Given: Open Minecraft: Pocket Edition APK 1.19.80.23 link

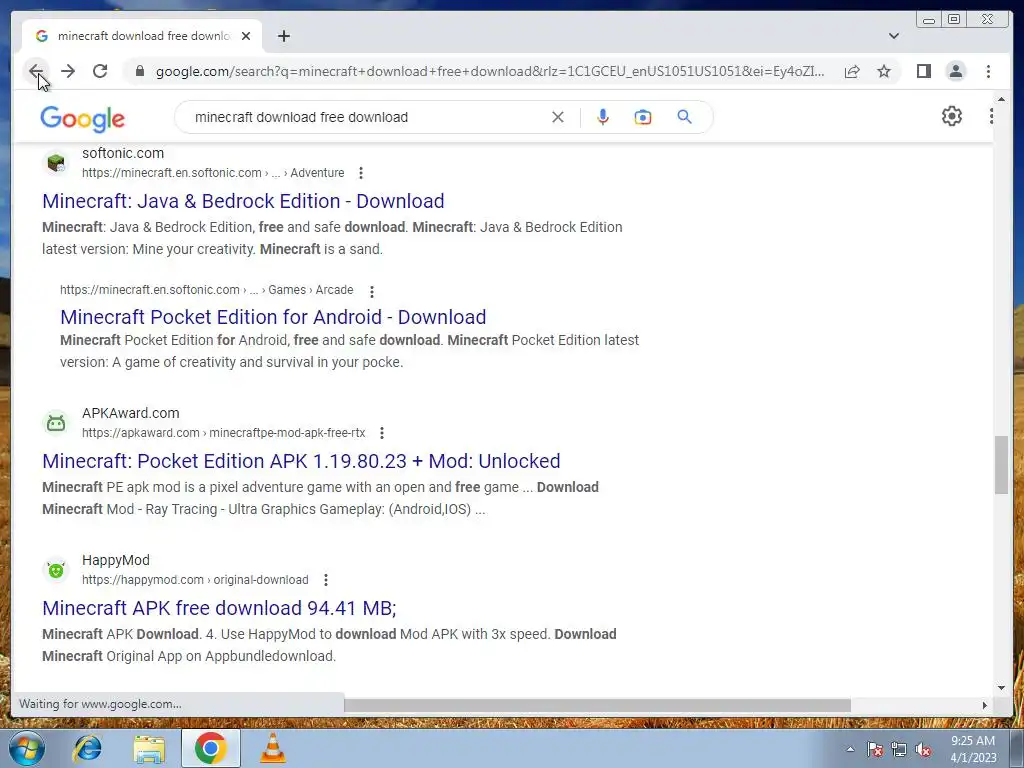Looking at the screenshot, I should point(301,461).
